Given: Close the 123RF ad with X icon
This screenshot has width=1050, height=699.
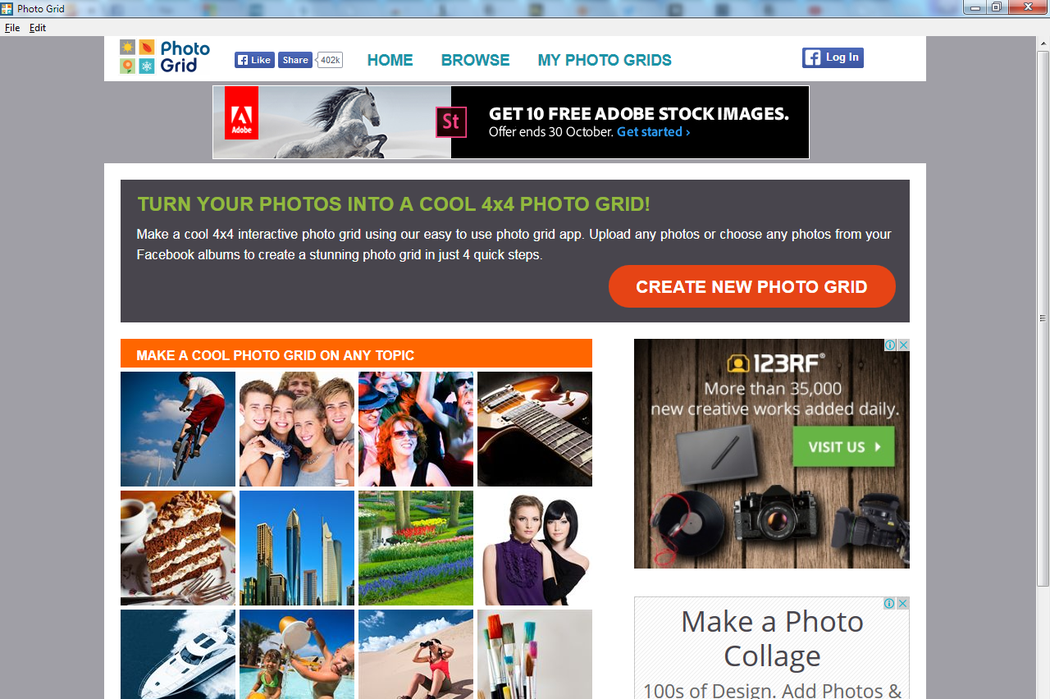Looking at the screenshot, I should pyautogui.click(x=903, y=345).
